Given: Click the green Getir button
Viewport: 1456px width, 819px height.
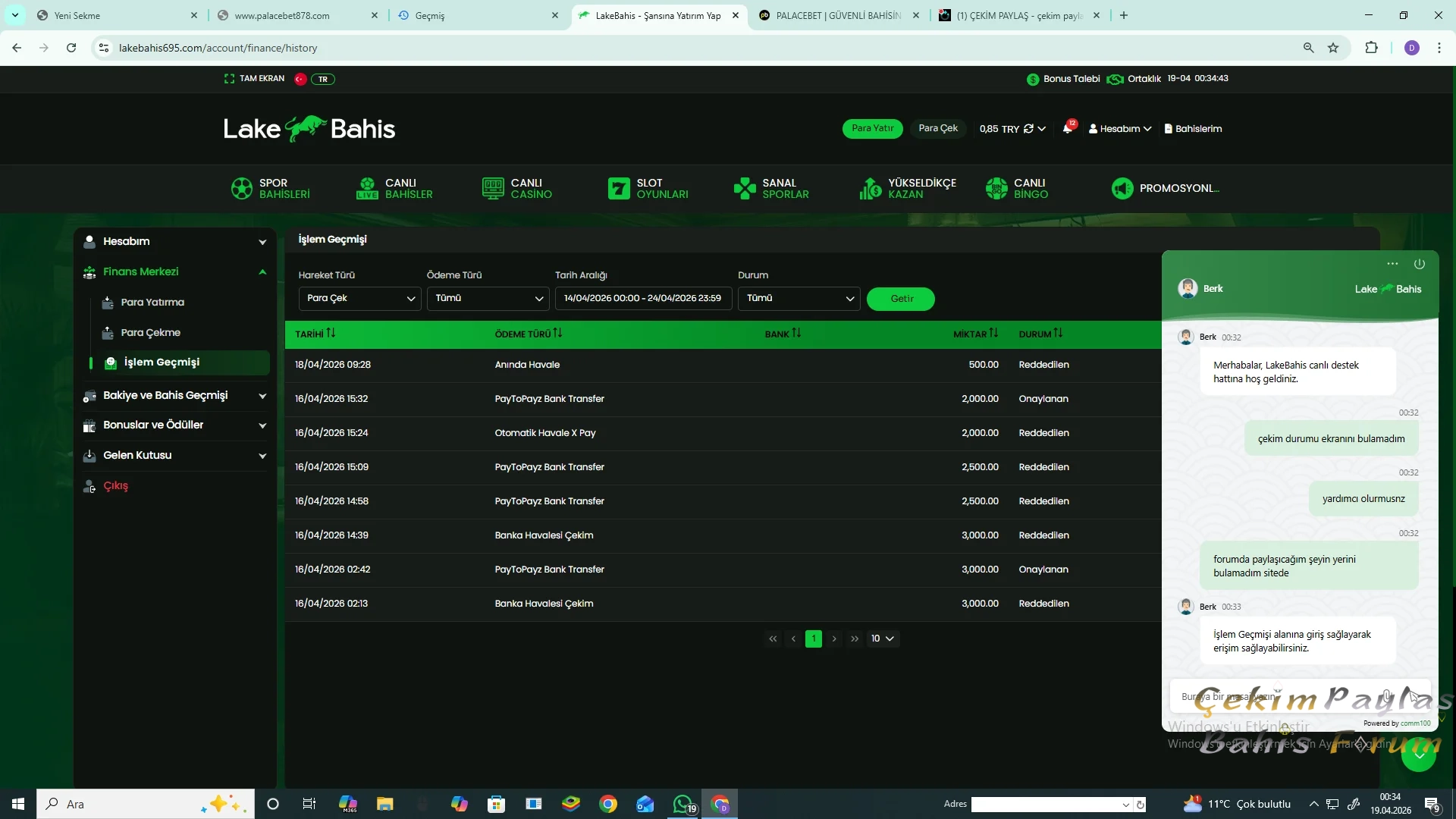Looking at the screenshot, I should [x=901, y=299].
